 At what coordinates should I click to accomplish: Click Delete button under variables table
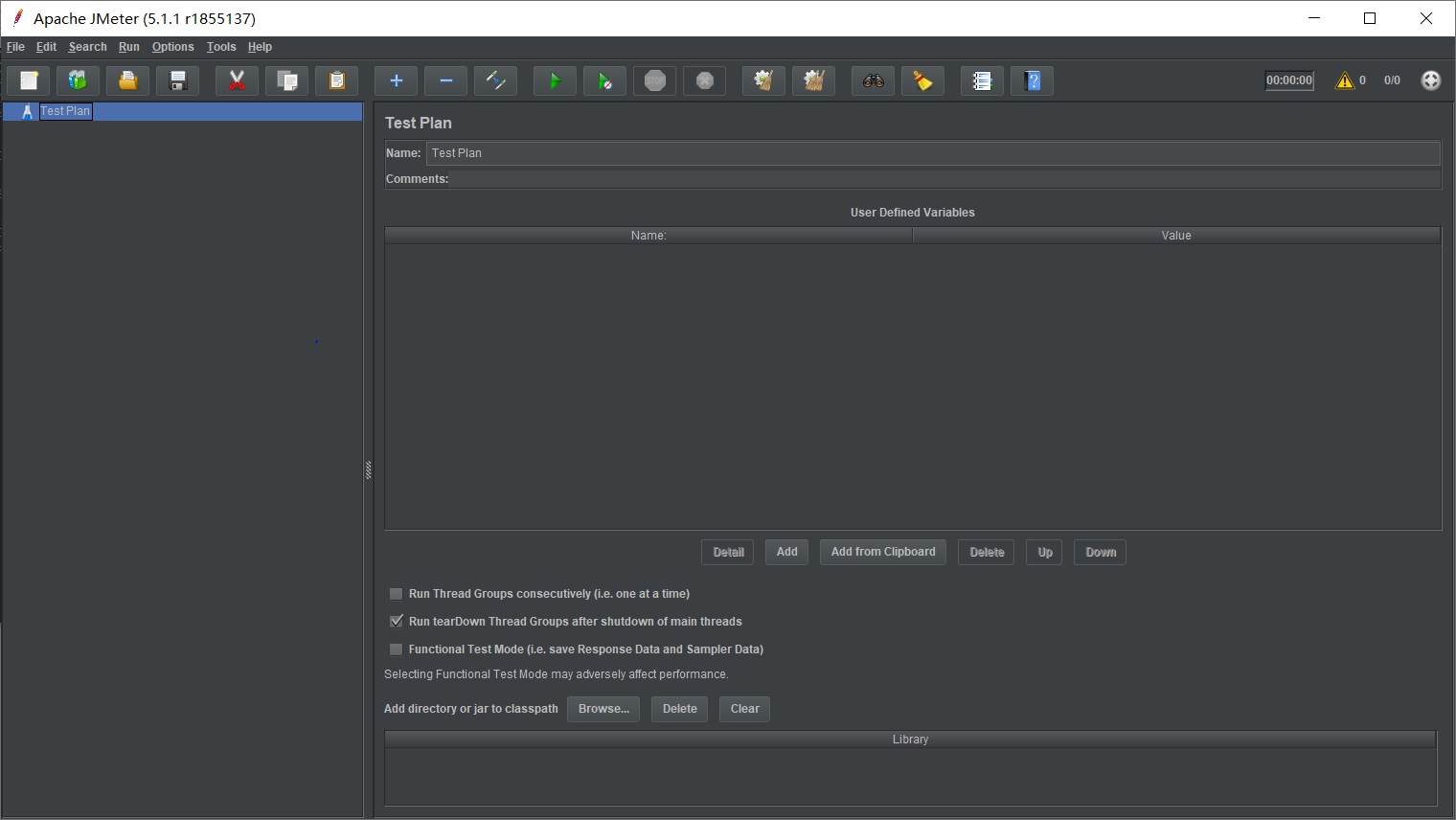987,553
